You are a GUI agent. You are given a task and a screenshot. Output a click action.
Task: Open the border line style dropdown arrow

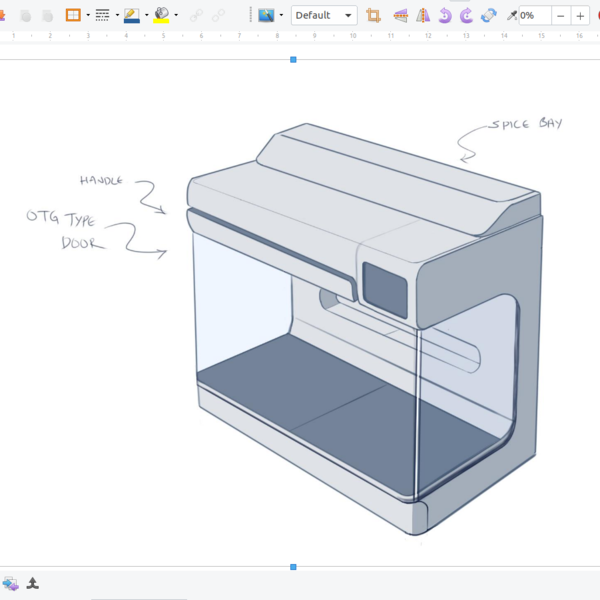(x=117, y=15)
